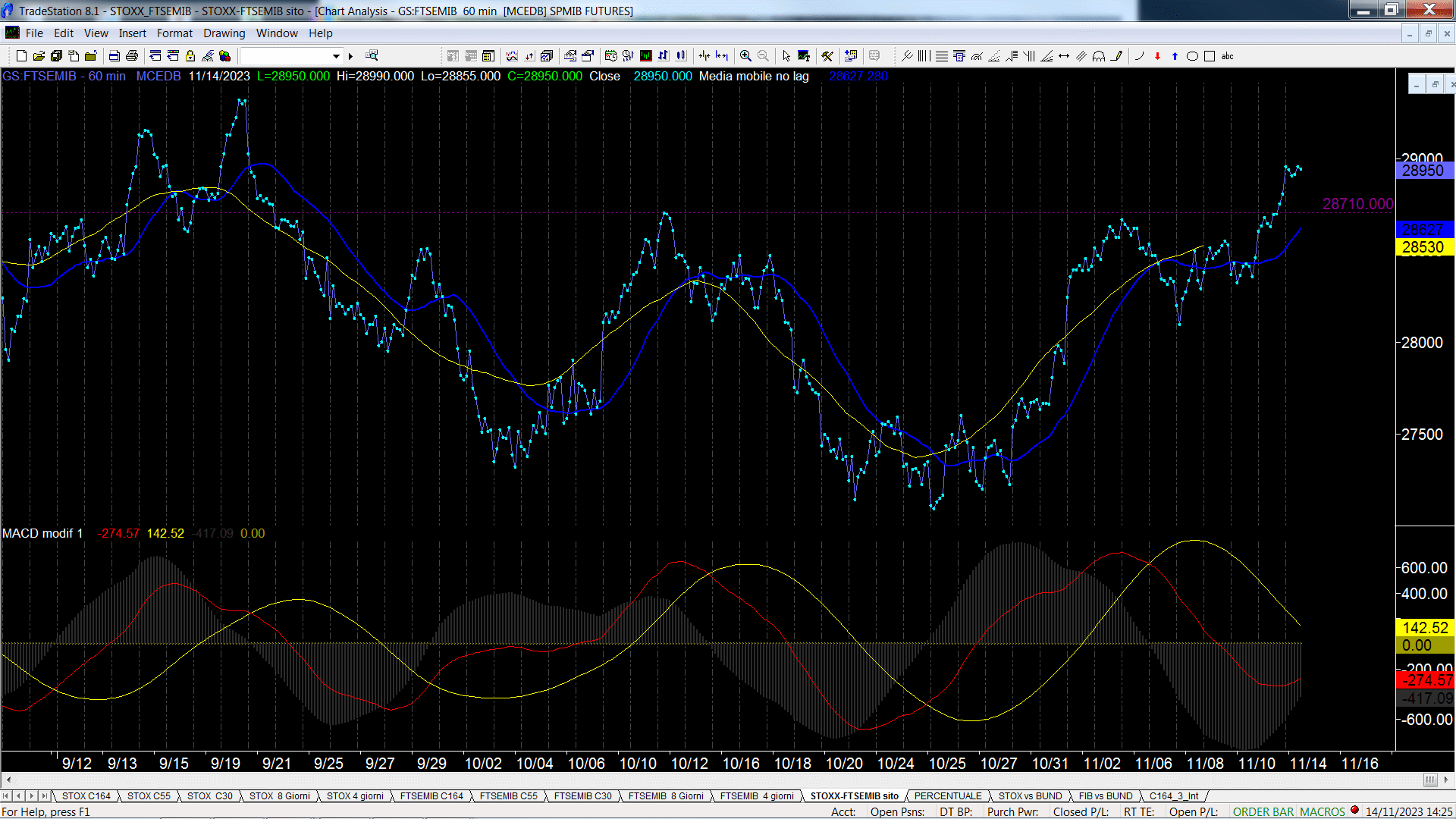The image size is (1456, 819).
Task: Save all workspaces with the stacked-disk icon
Action: point(56,55)
